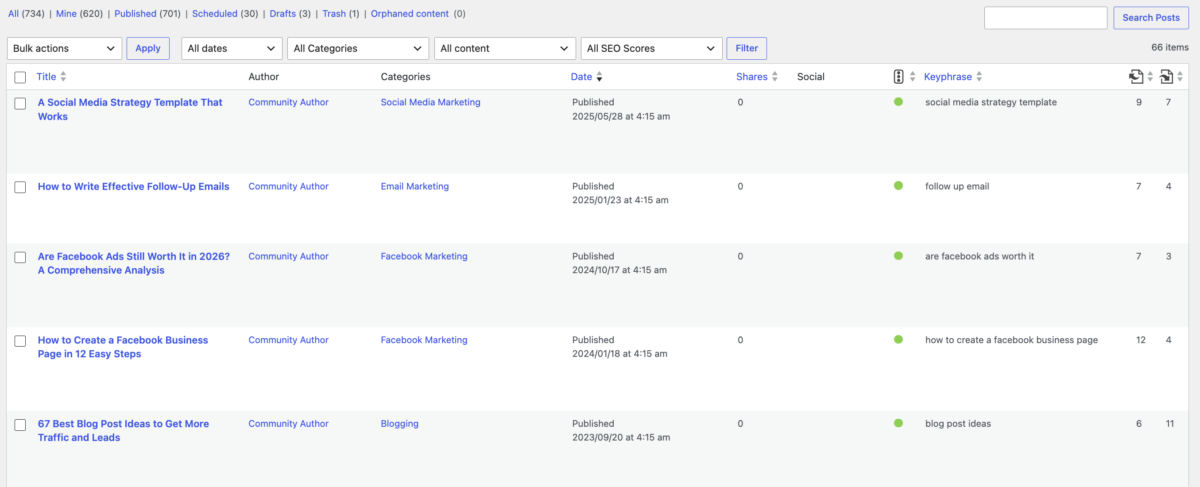Click Community Author on Follow-Up Emails row
This screenshot has width=1200, height=487.
288,186
